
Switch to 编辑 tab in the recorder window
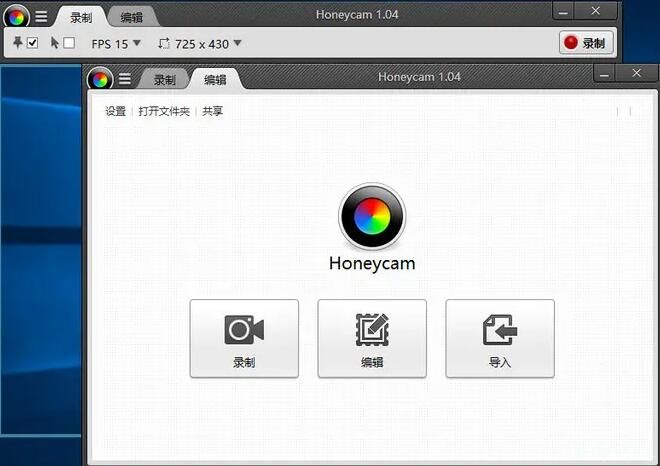pyautogui.click(x=131, y=18)
